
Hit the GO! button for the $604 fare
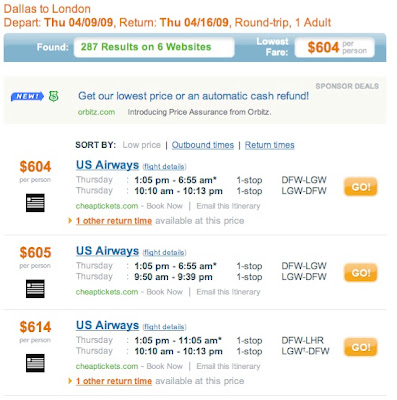[x=361, y=187]
